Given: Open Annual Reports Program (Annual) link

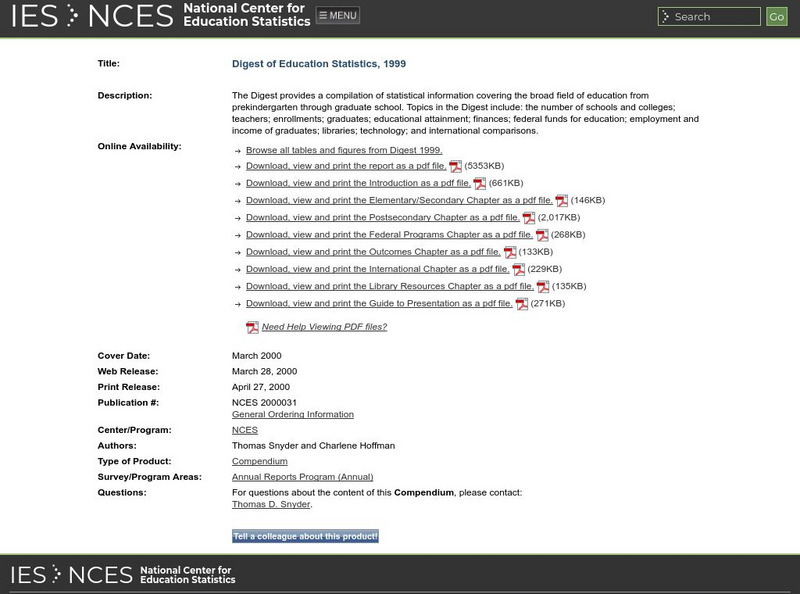Looking at the screenshot, I should [302, 477].
